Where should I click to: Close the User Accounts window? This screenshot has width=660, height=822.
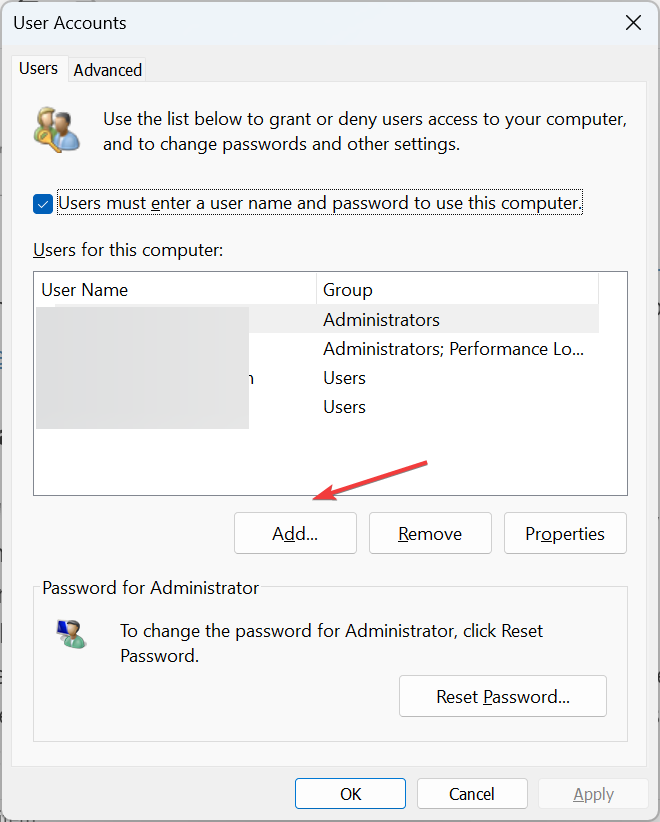click(x=633, y=23)
